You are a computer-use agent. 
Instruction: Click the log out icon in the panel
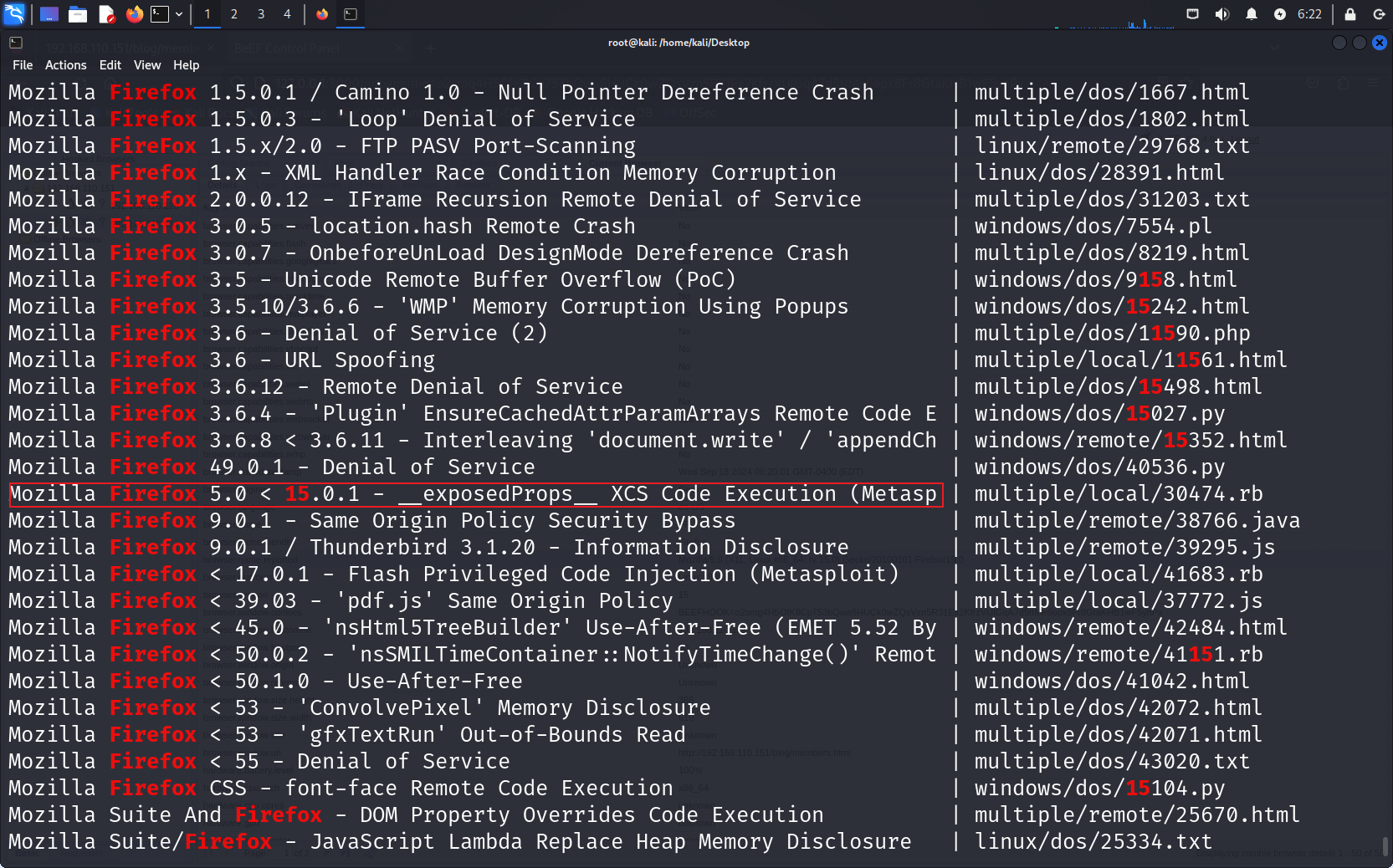click(x=1380, y=14)
